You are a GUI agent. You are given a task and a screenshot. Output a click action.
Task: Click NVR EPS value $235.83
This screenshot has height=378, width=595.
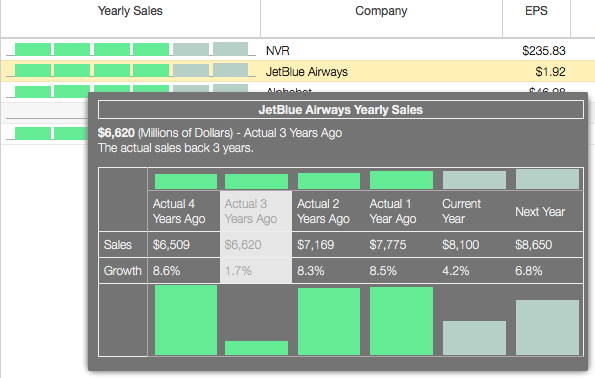click(x=543, y=50)
